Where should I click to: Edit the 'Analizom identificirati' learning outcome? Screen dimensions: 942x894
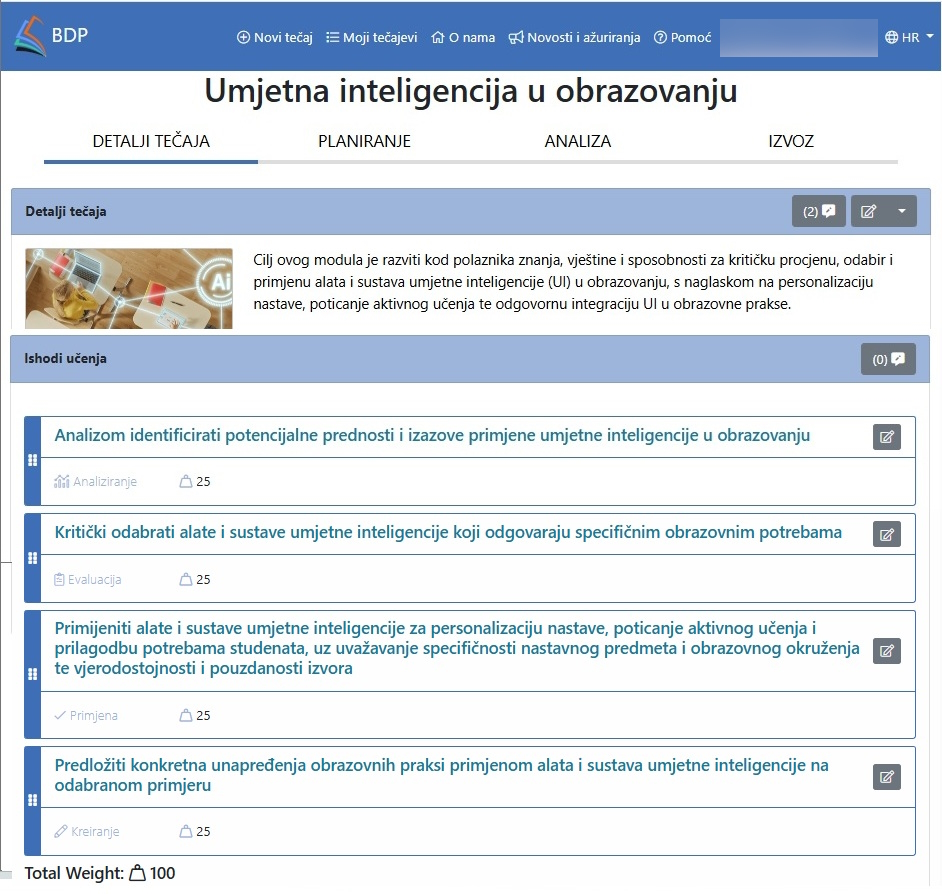(x=886, y=437)
